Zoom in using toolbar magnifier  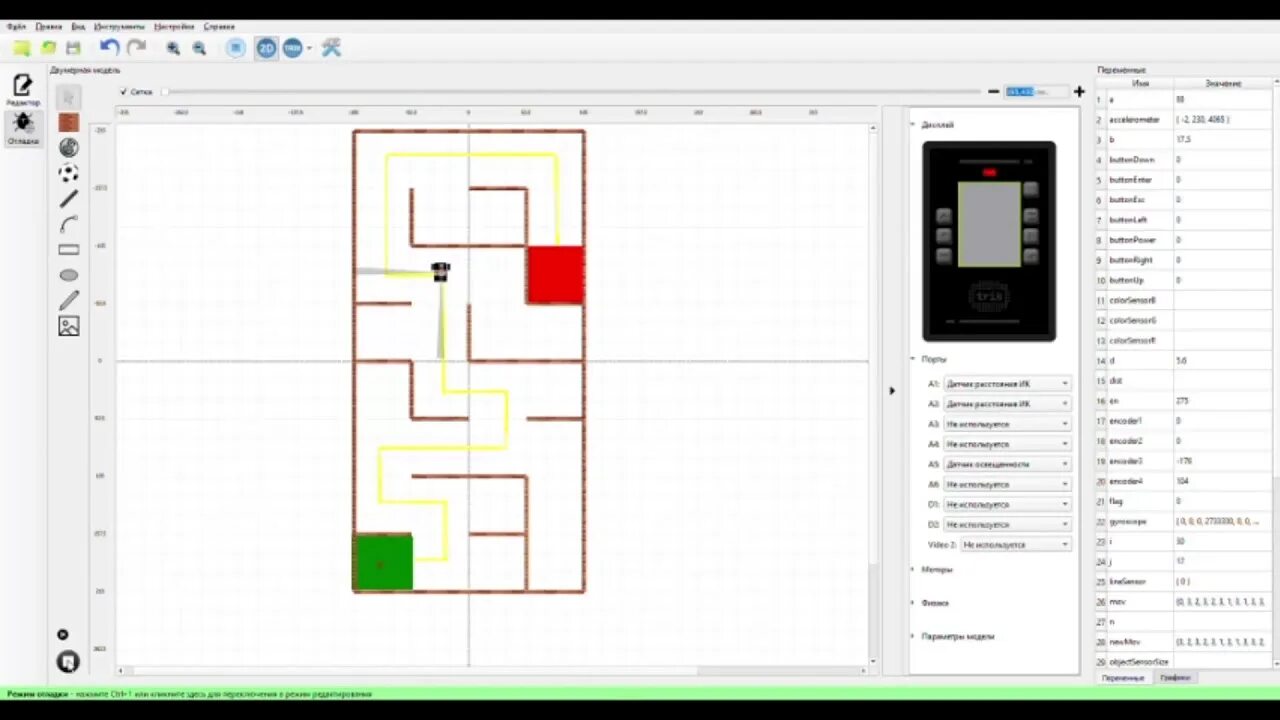coord(173,48)
